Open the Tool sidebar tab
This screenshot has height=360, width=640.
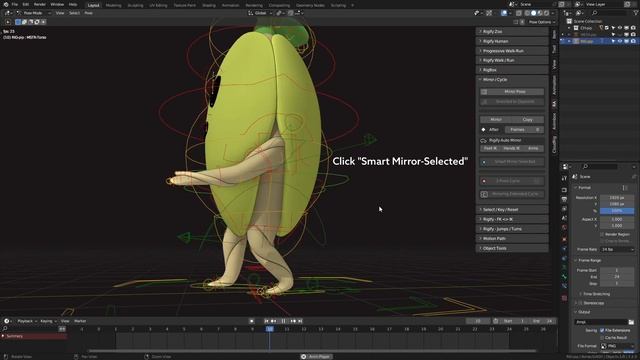point(554,49)
